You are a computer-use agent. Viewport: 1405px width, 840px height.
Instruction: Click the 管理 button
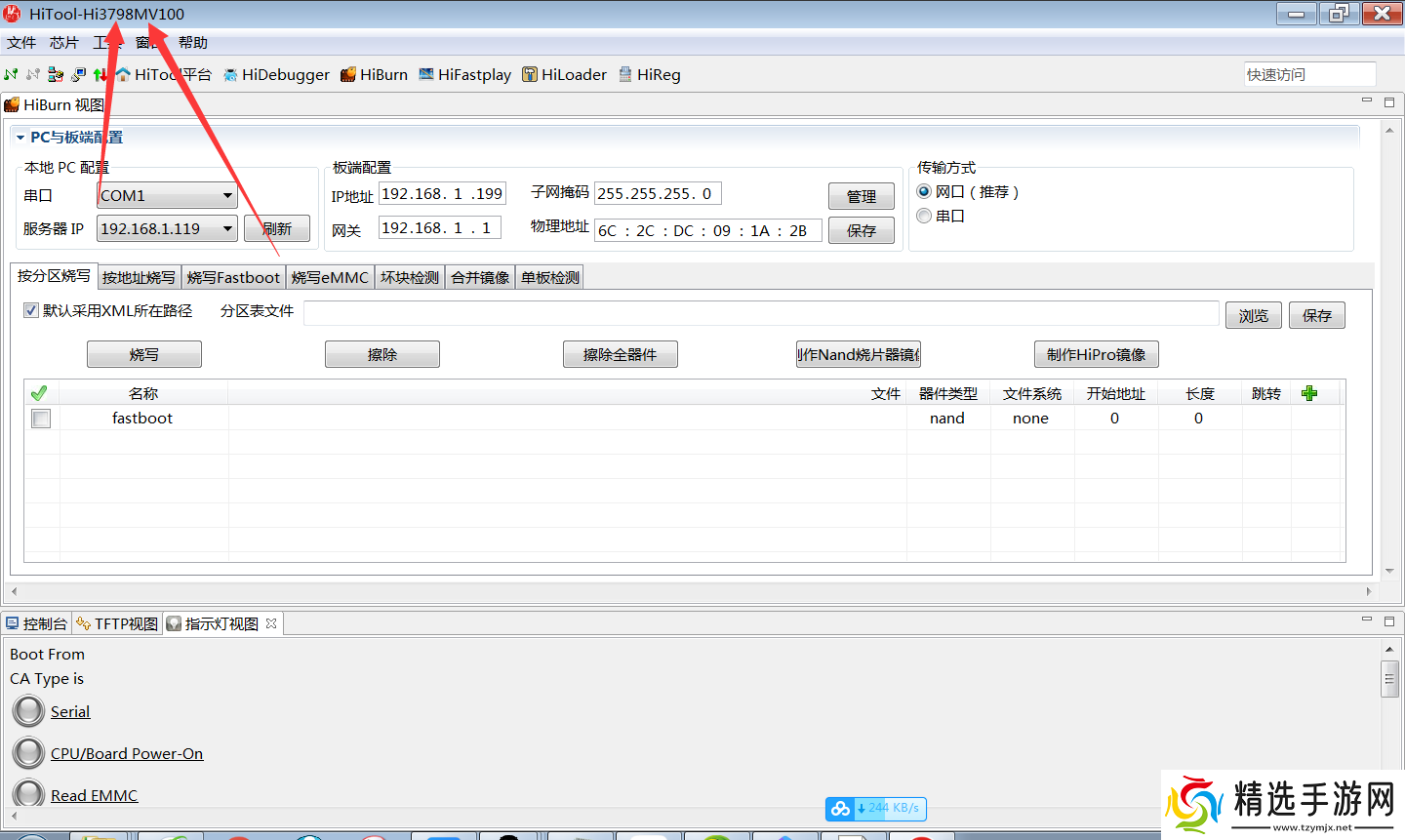(x=861, y=195)
